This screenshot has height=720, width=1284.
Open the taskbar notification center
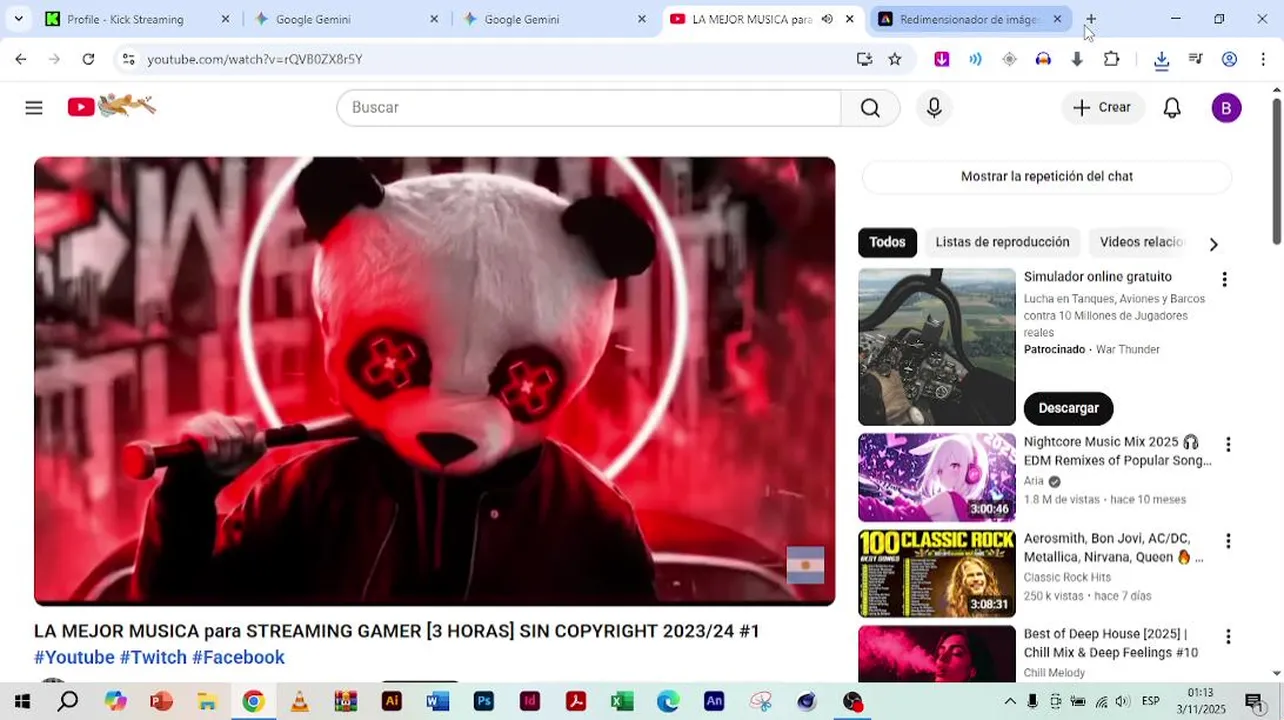(x=1253, y=701)
